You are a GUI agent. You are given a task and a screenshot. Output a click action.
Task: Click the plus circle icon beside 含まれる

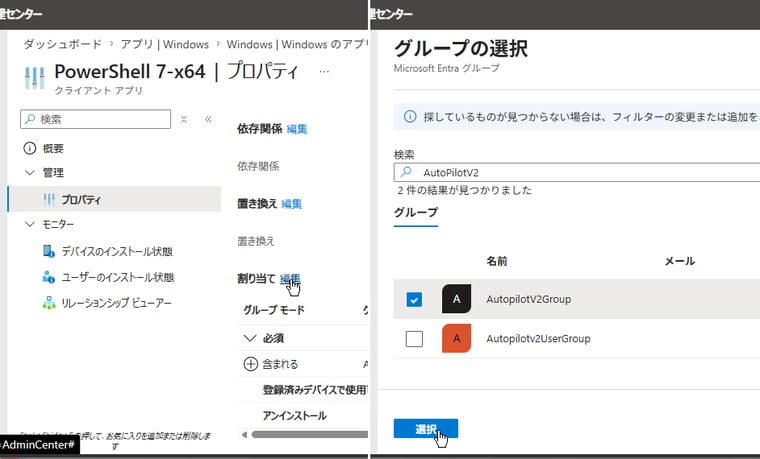[x=250, y=364]
